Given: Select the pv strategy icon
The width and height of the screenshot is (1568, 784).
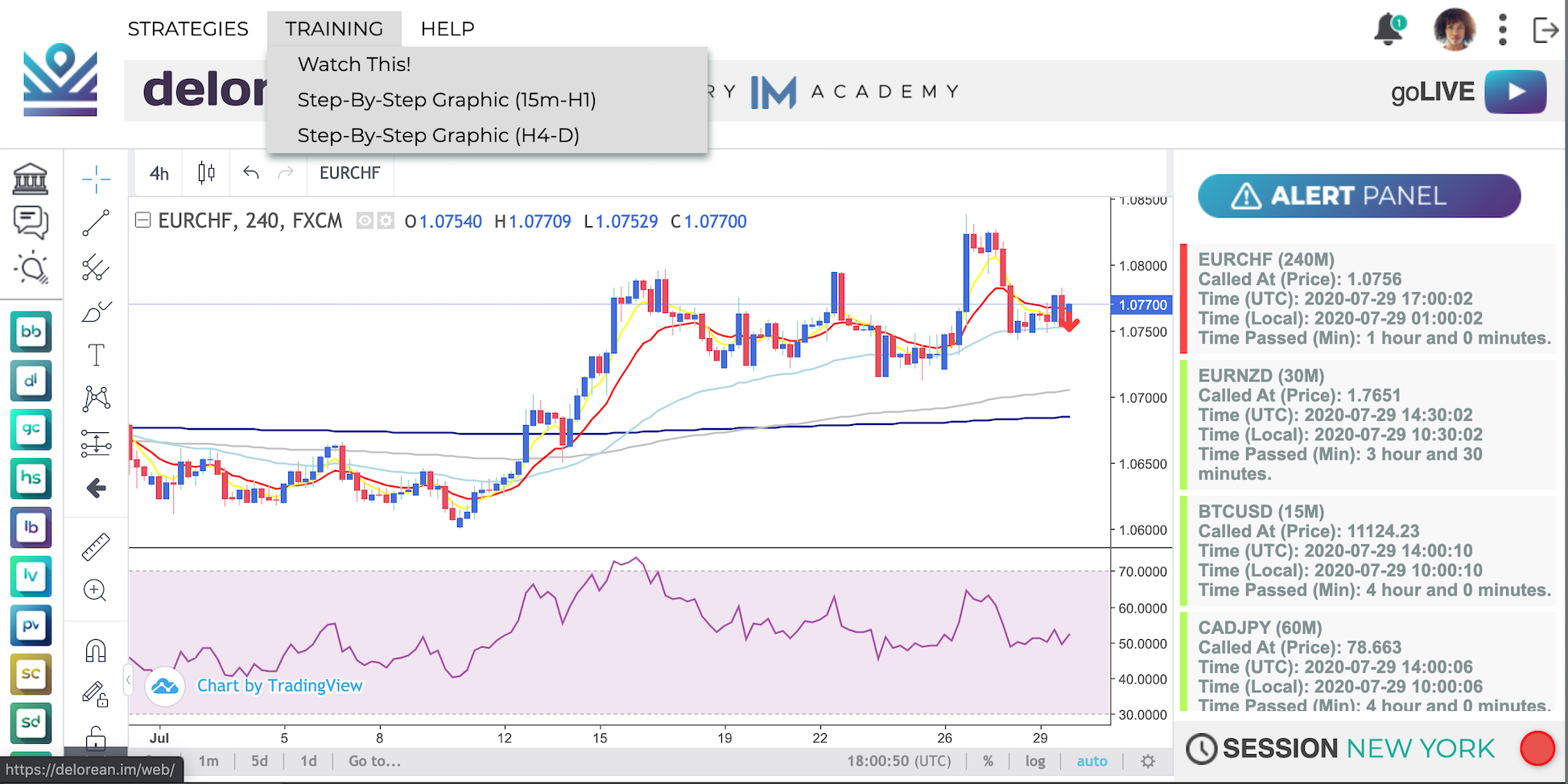Looking at the screenshot, I should coord(31,625).
